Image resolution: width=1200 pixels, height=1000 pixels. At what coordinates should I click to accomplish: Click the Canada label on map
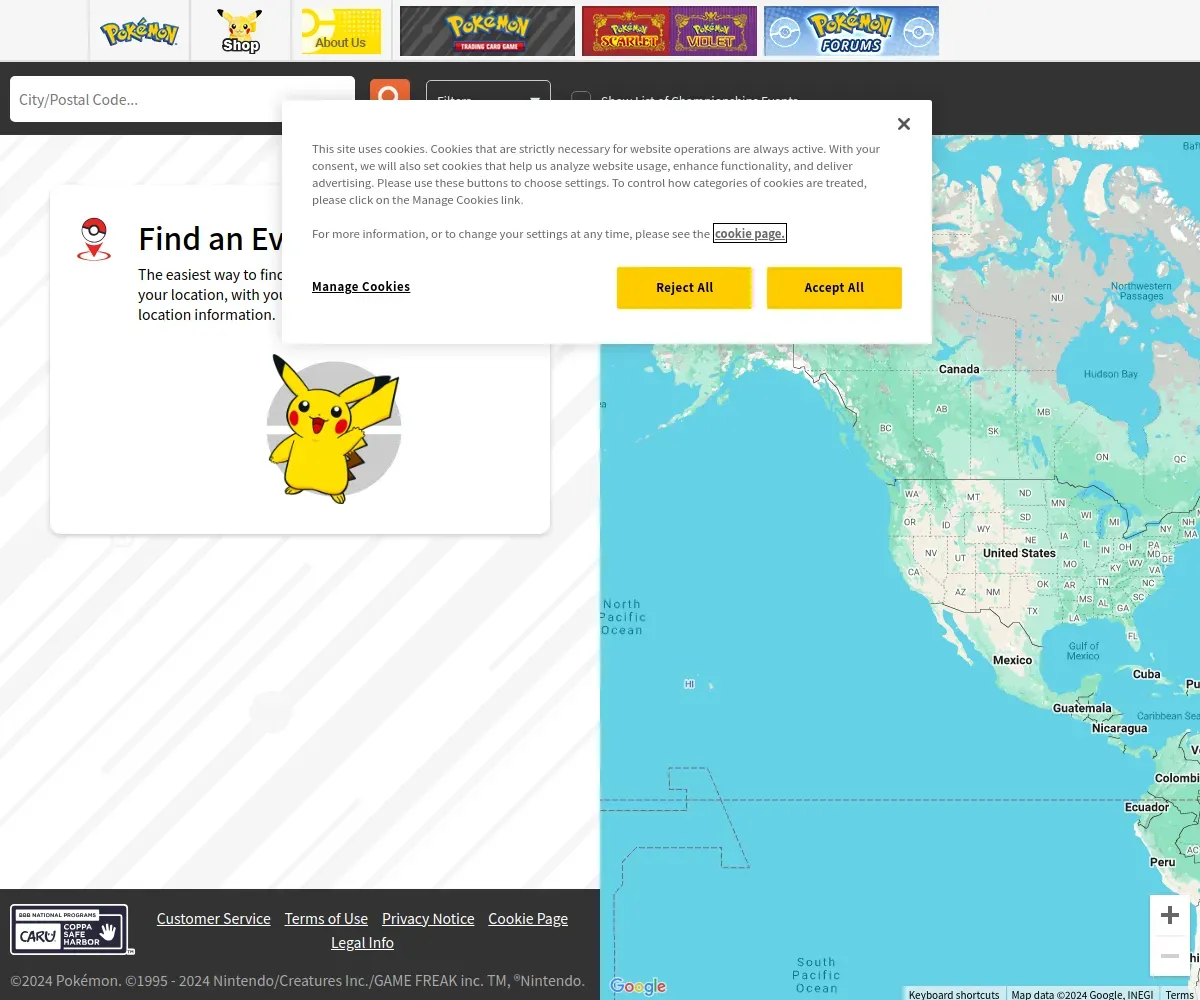959,369
